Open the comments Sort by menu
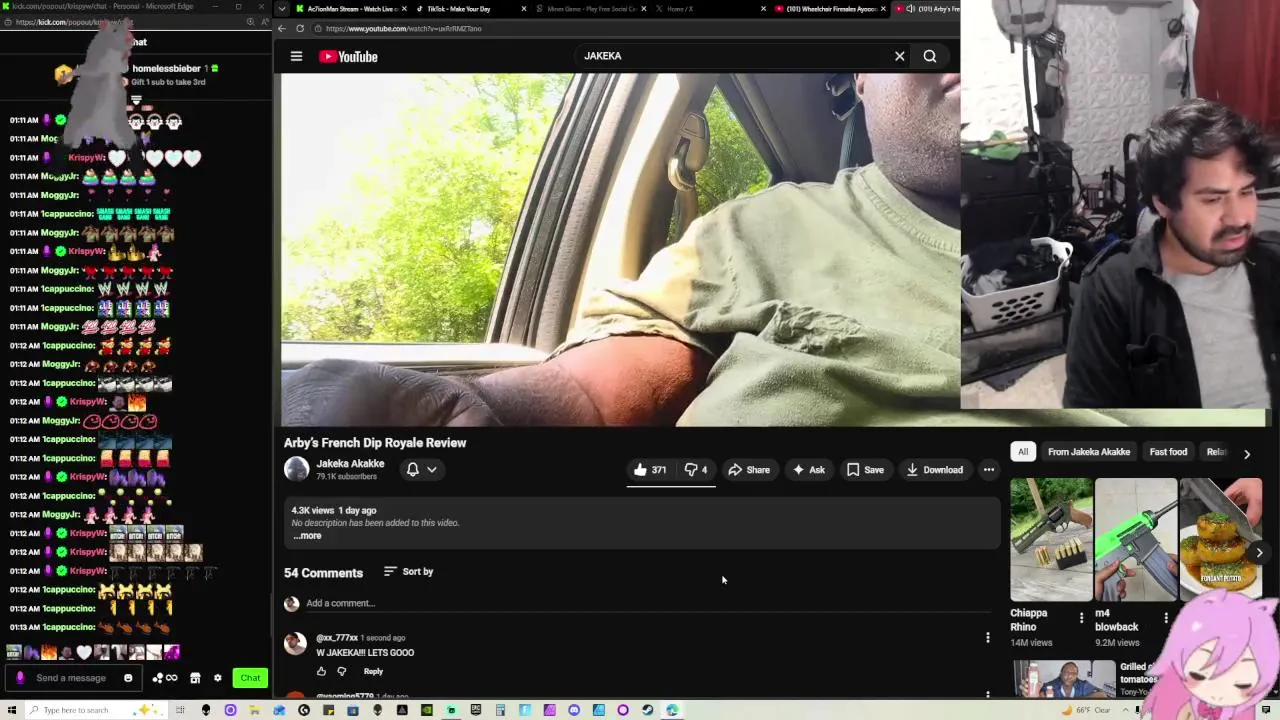The height and width of the screenshot is (720, 1280). [x=408, y=571]
